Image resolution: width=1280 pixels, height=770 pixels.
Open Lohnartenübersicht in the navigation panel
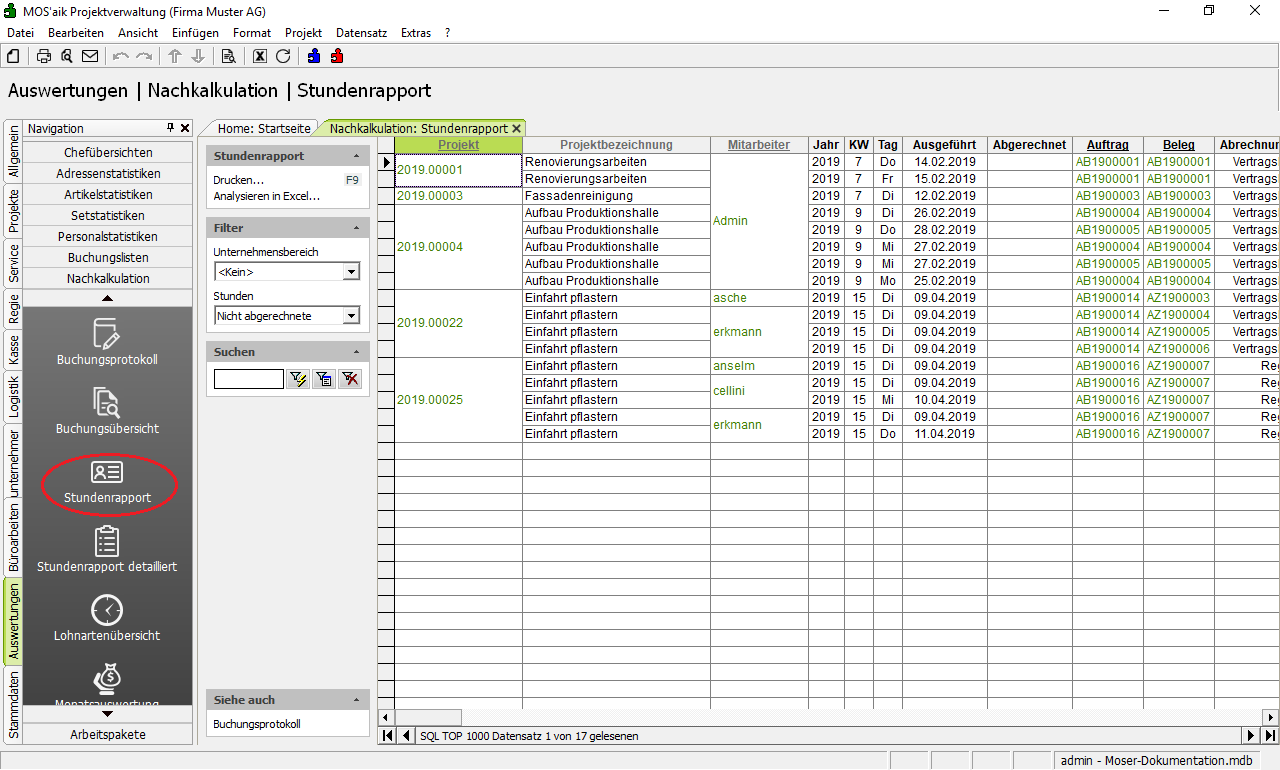107,617
